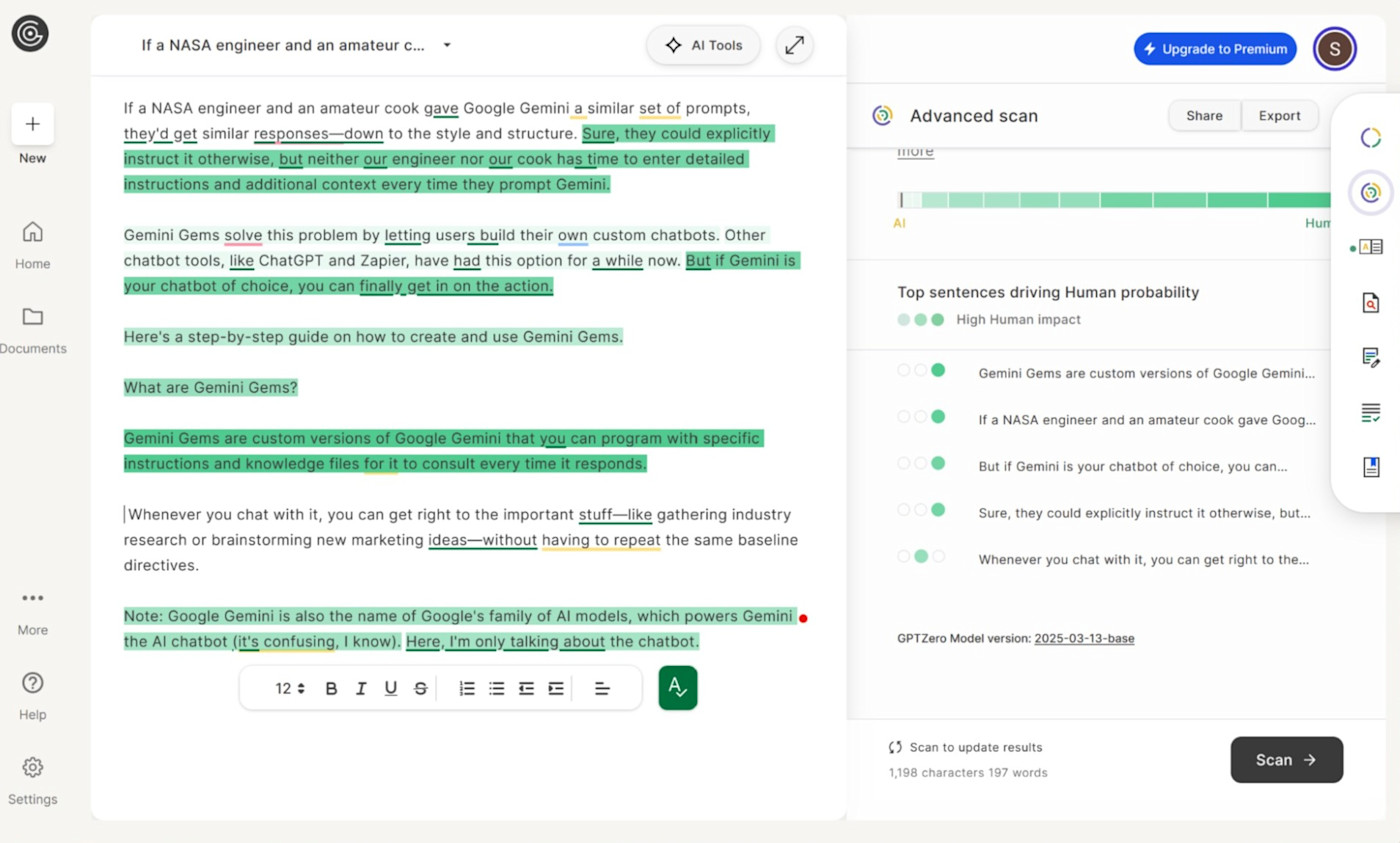The image size is (1400, 843).
Task: Open the checklist lines icon in the right rail
Action: tap(1371, 412)
